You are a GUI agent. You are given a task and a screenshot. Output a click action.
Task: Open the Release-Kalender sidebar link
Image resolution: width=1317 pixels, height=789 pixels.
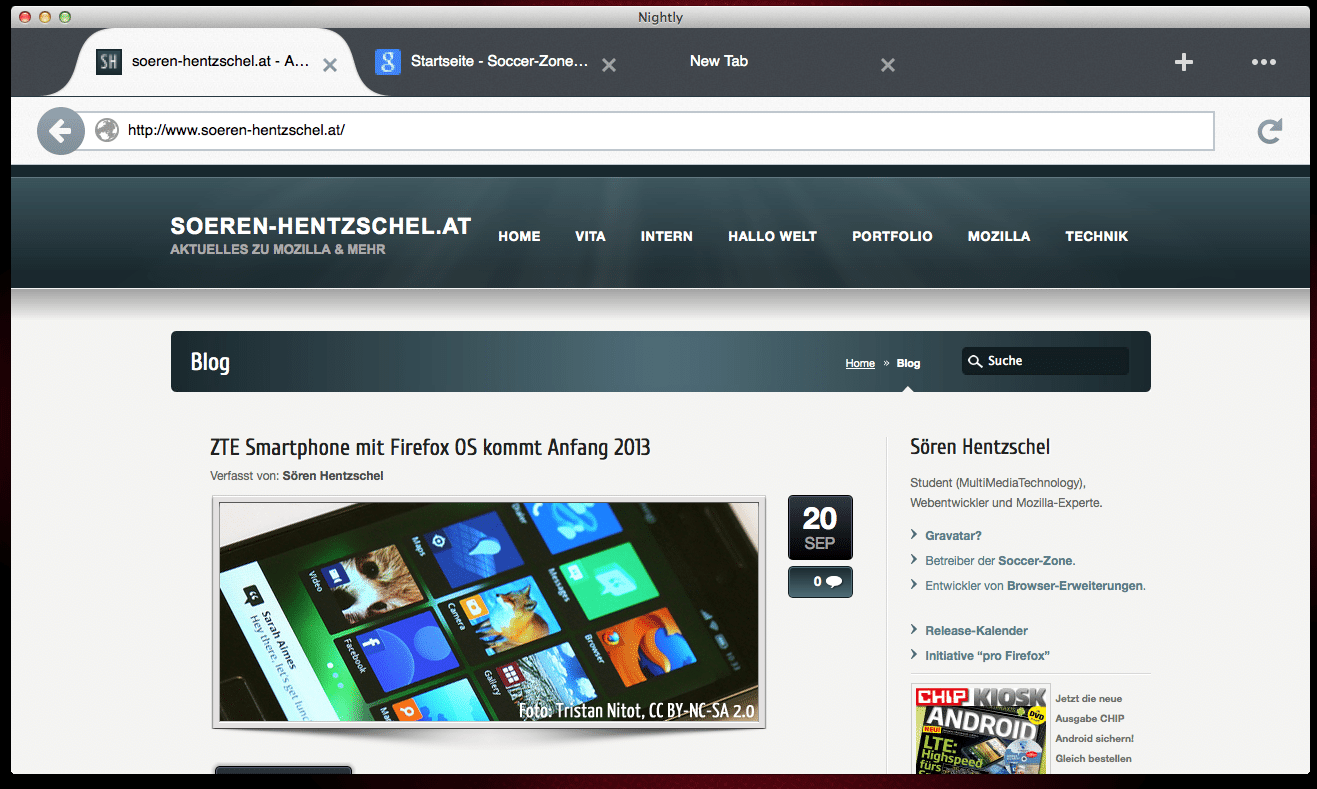976,631
